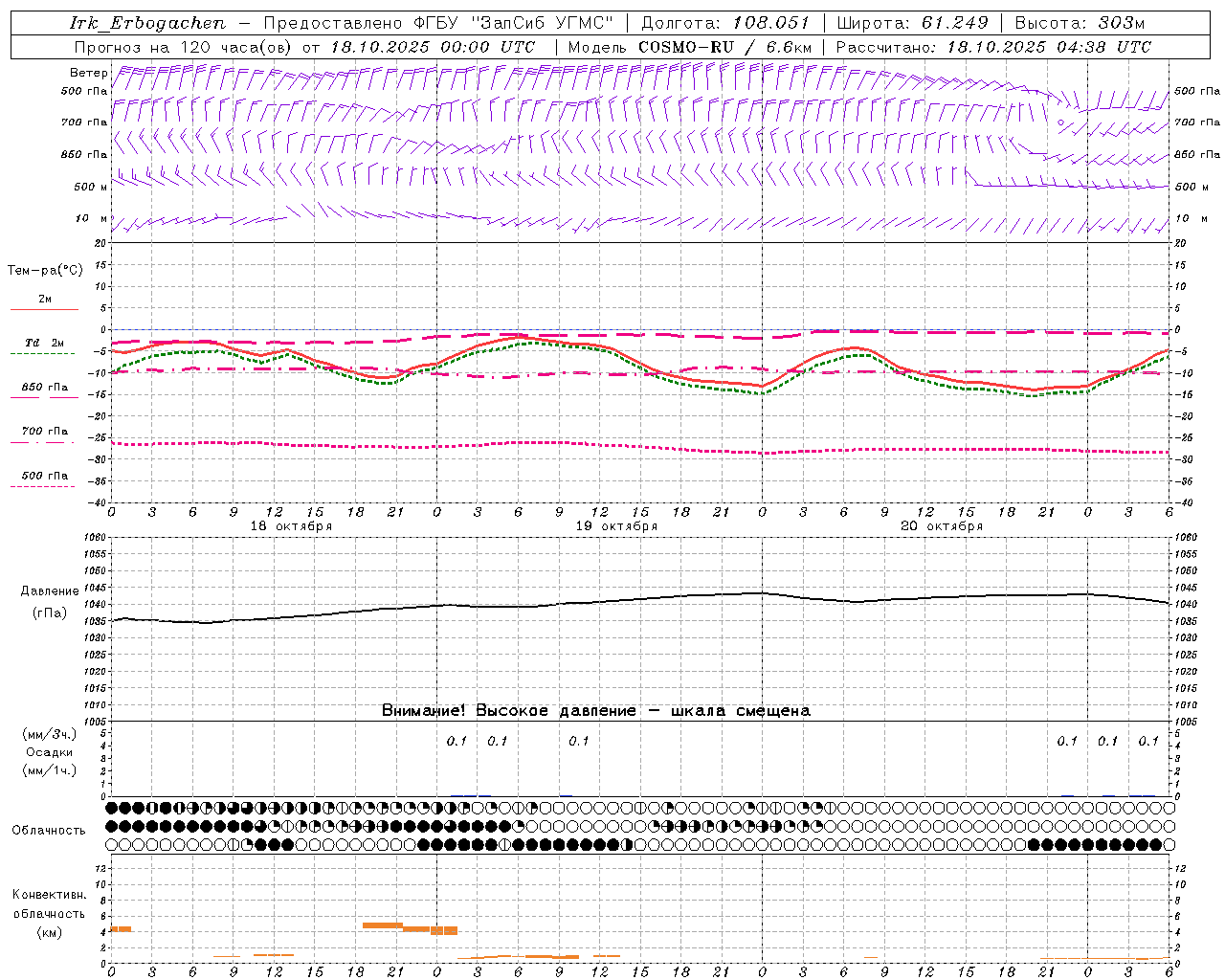Click the Irk_Erbogachen station title

148,23
